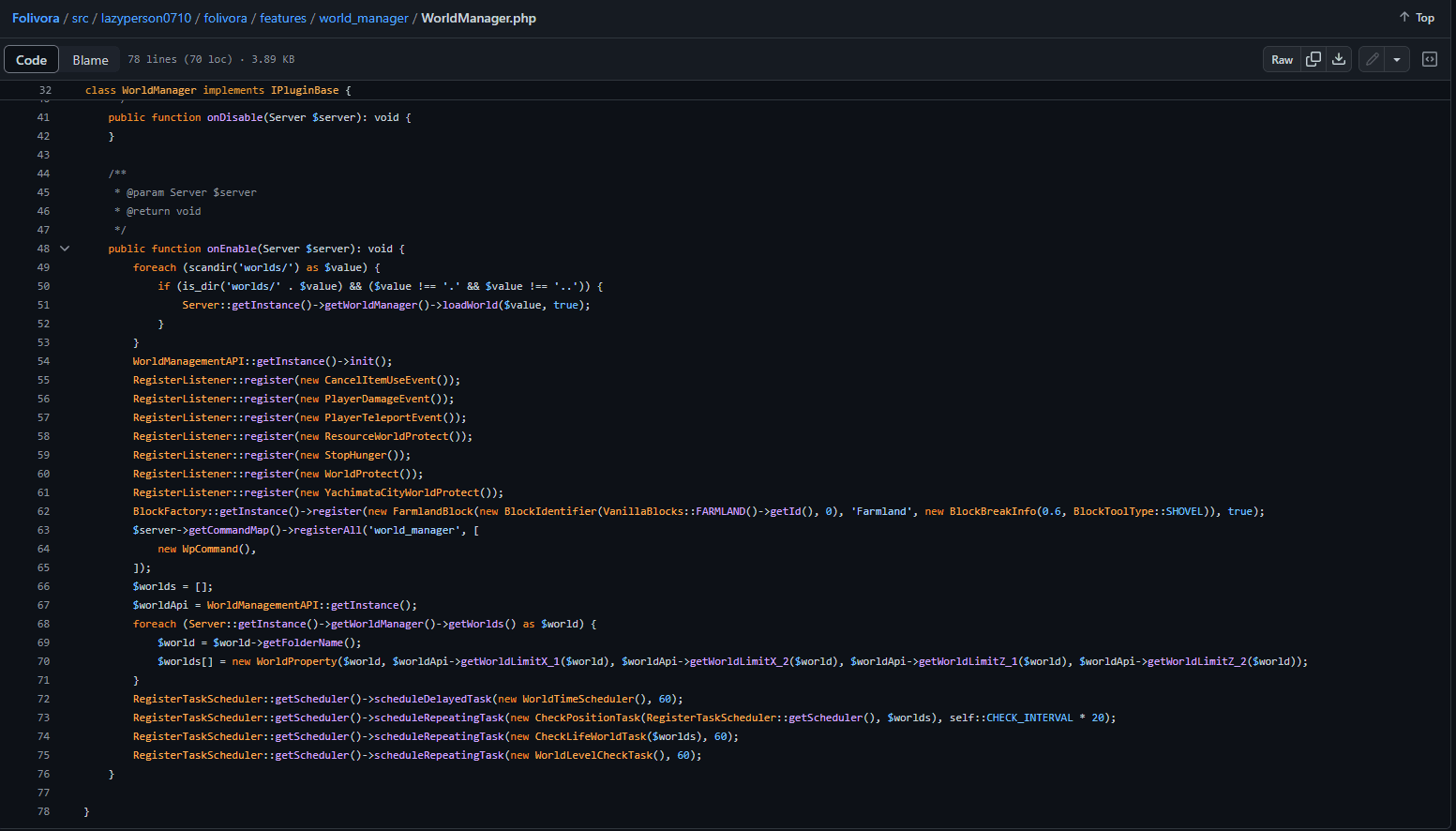Go to folivora folder breadcrumb

pos(226,18)
